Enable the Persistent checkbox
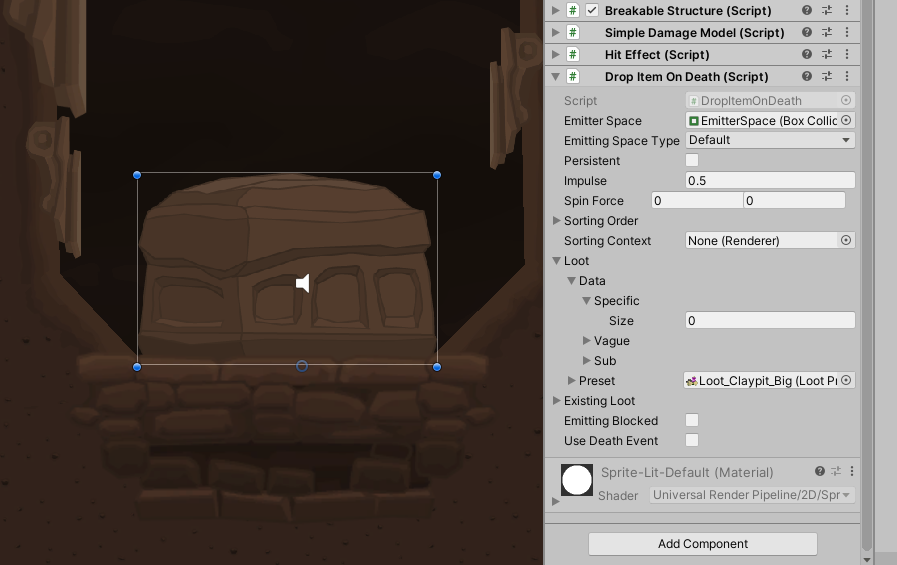Screen dimensions: 897x565 [692, 161]
